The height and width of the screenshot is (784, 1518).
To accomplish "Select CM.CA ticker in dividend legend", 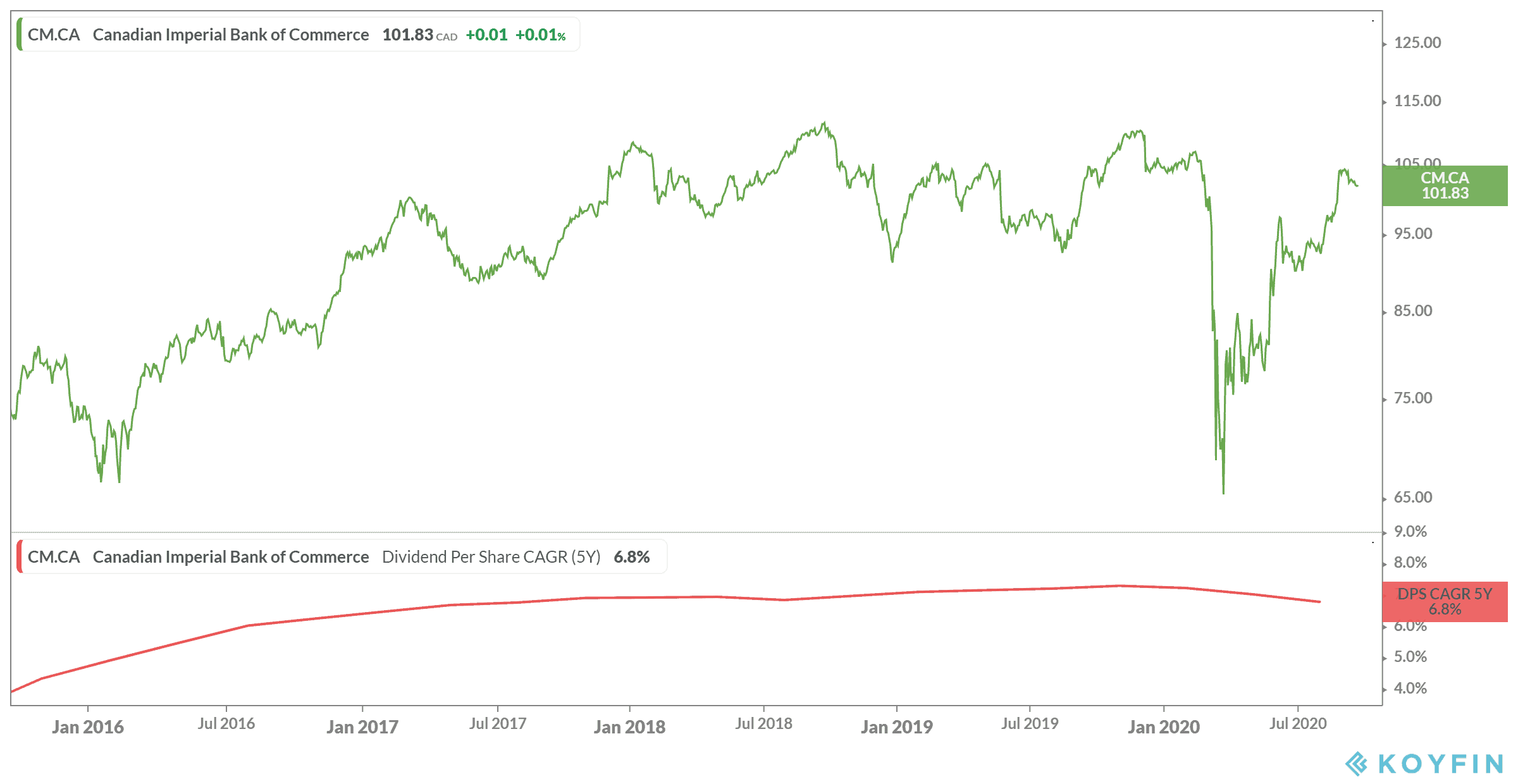I will [x=54, y=557].
